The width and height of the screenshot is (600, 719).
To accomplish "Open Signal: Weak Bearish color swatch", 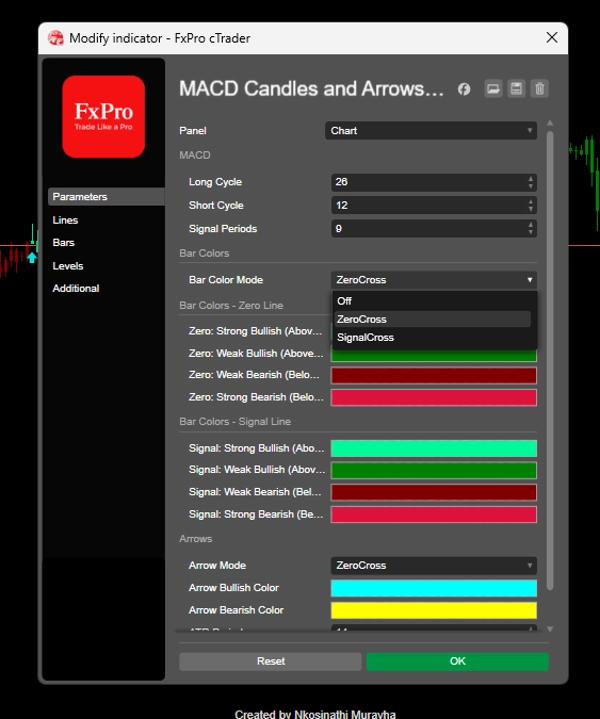I will pyautogui.click(x=433, y=492).
